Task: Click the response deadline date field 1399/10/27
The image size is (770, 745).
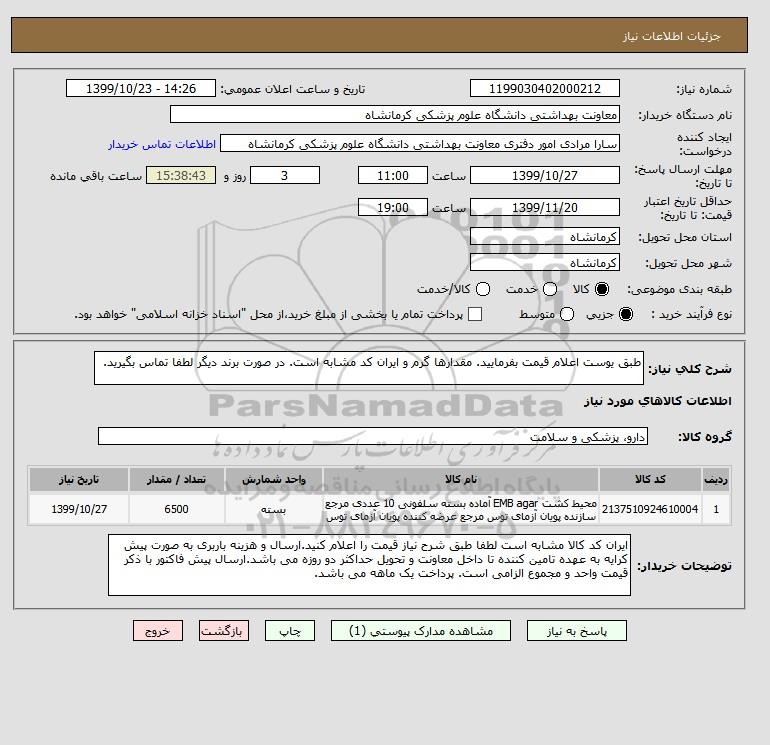Action: tap(545, 175)
